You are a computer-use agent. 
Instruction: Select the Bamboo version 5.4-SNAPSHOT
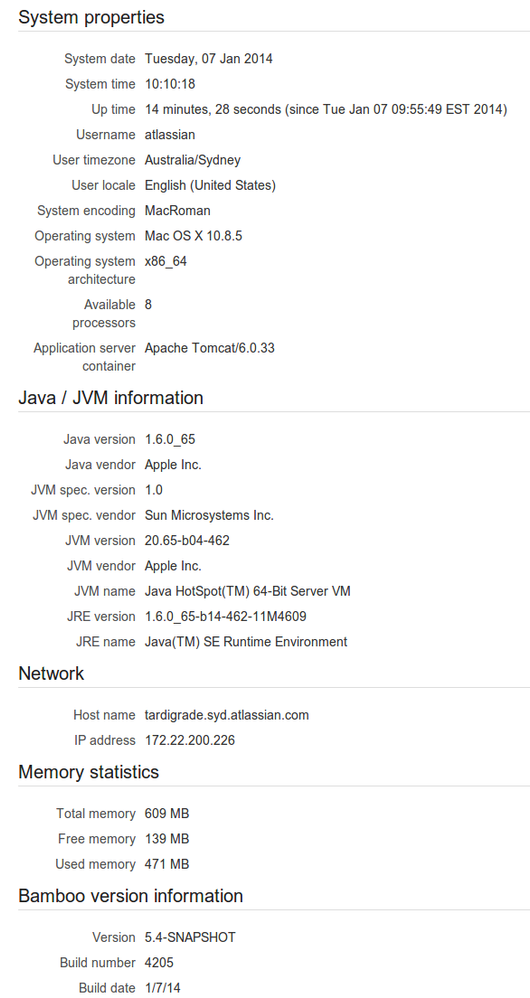click(190, 937)
